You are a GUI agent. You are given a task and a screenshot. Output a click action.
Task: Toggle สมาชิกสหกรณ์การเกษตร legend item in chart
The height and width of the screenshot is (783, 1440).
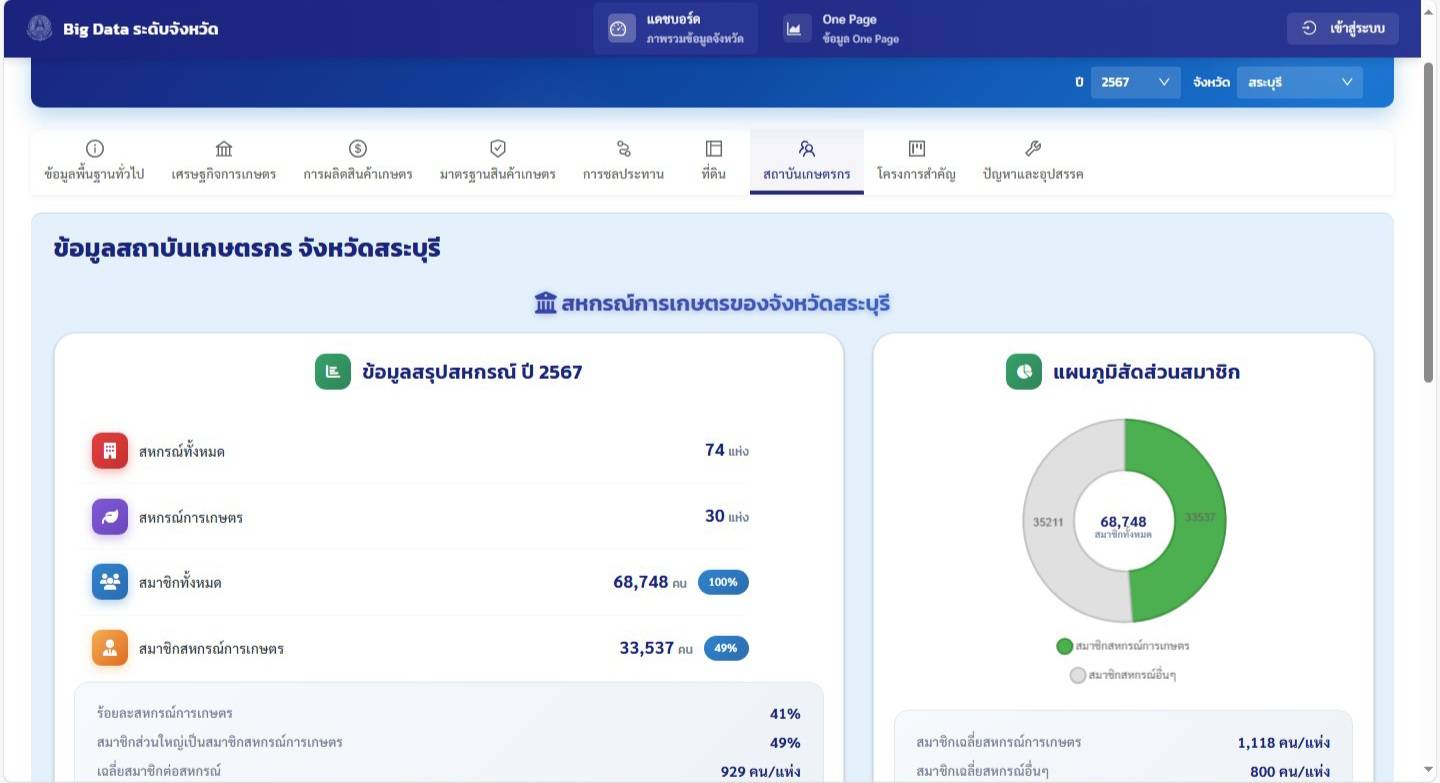tap(1123, 646)
